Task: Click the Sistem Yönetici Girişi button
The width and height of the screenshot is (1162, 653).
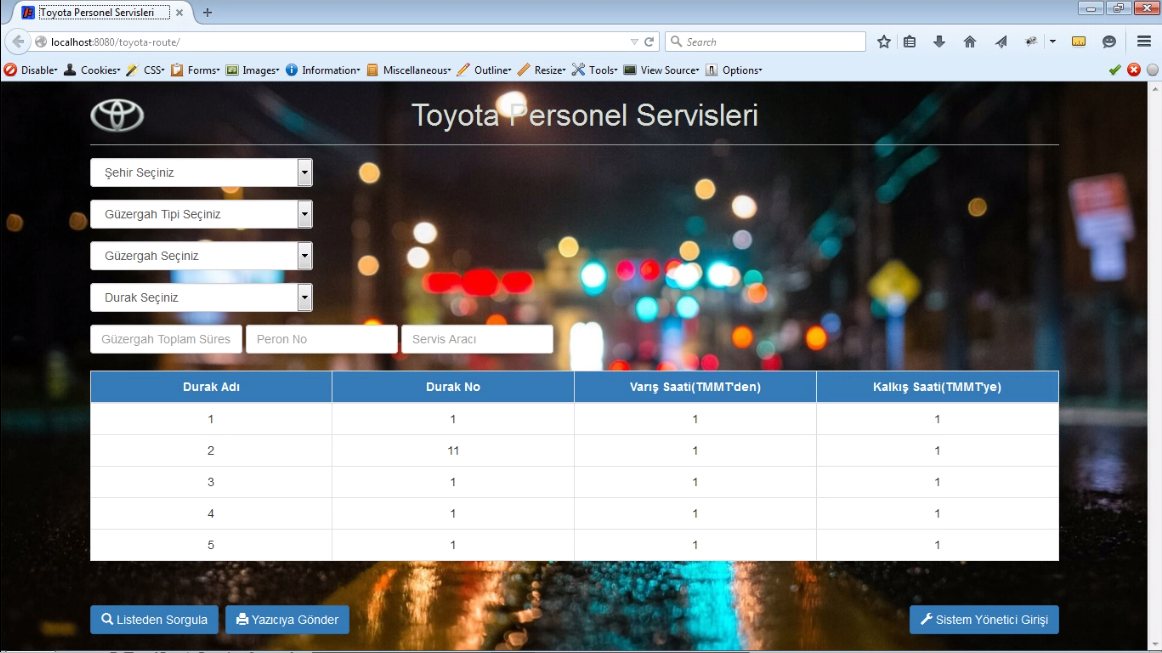Action: pos(984,620)
